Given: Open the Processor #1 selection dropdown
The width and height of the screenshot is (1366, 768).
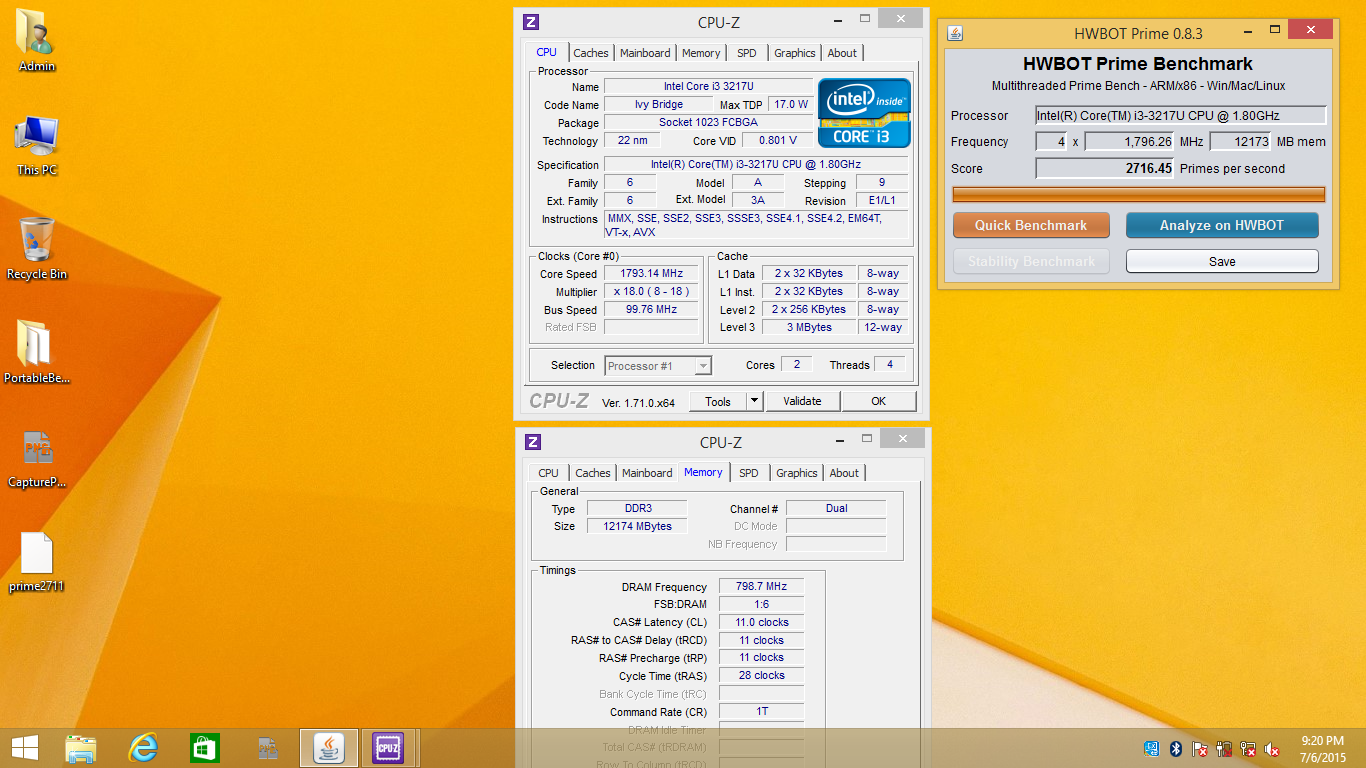Looking at the screenshot, I should 658,366.
